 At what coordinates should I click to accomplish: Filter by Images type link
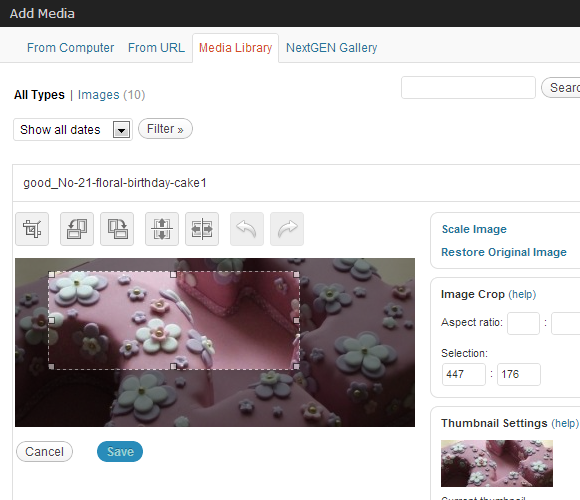point(99,95)
